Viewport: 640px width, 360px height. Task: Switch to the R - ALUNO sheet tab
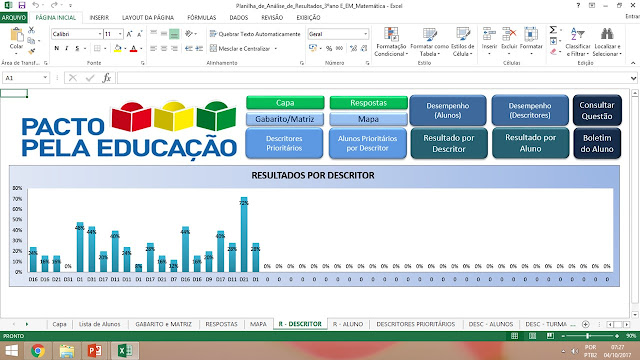[x=347, y=324]
